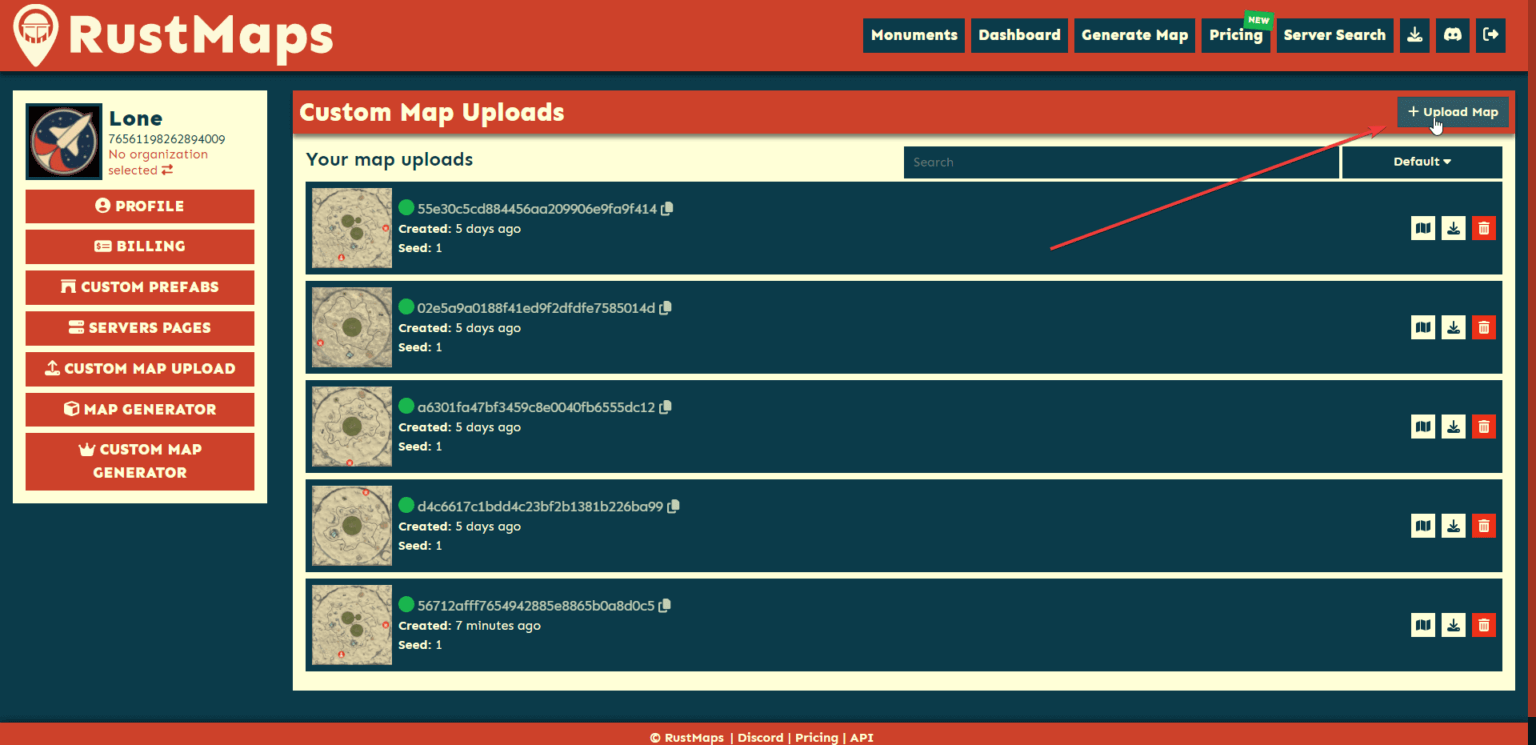
Task: Delete the map created 7 minutes ago
Action: [1483, 625]
